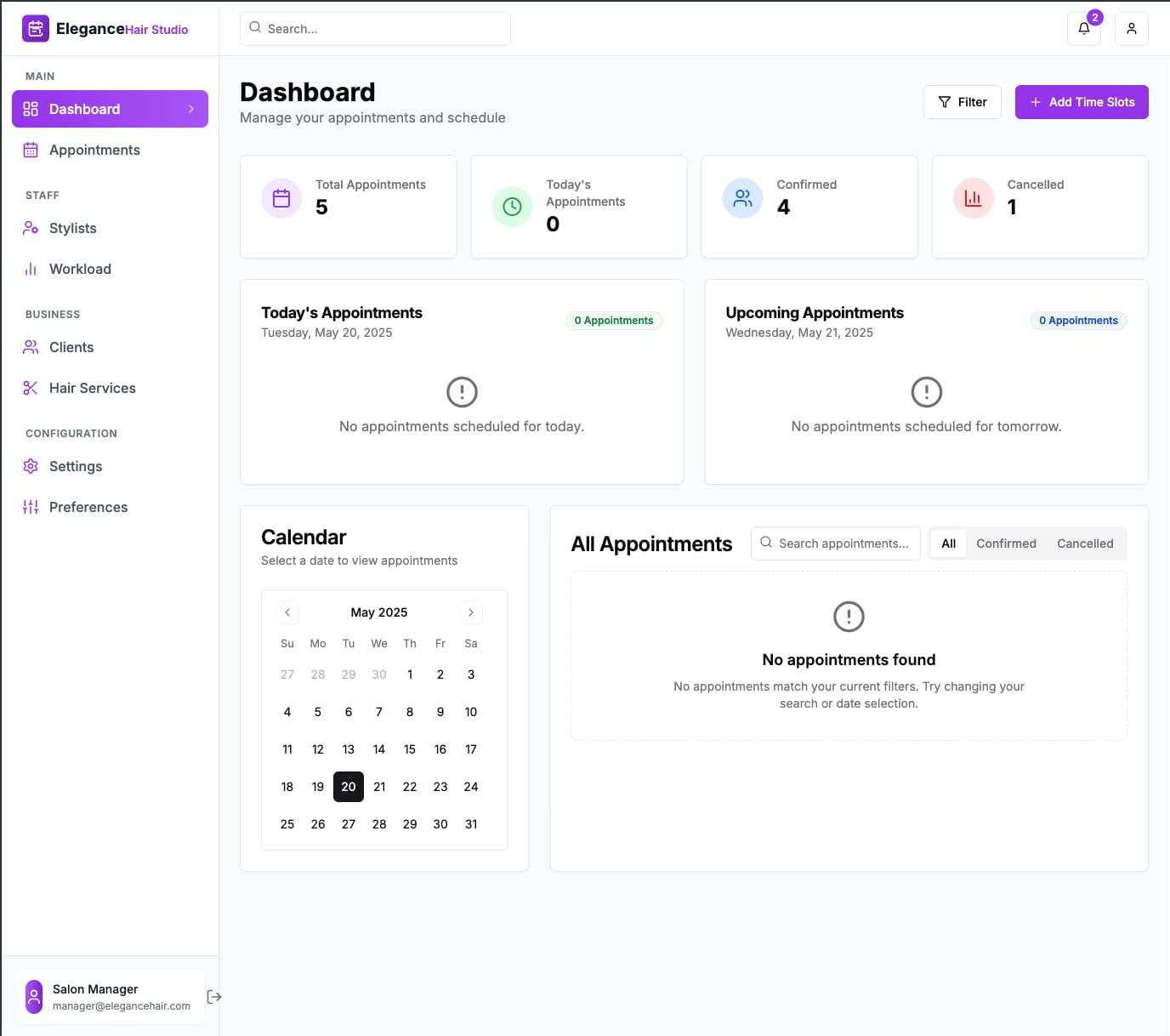This screenshot has height=1036, width=1170.
Task: Go to previous month in calendar
Action: (287, 612)
